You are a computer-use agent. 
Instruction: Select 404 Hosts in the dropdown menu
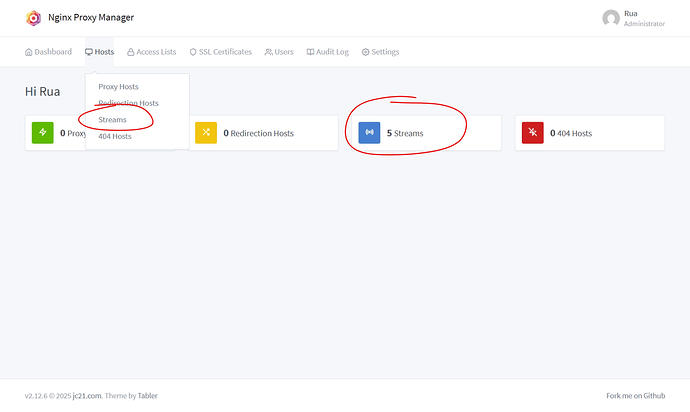[114, 136]
